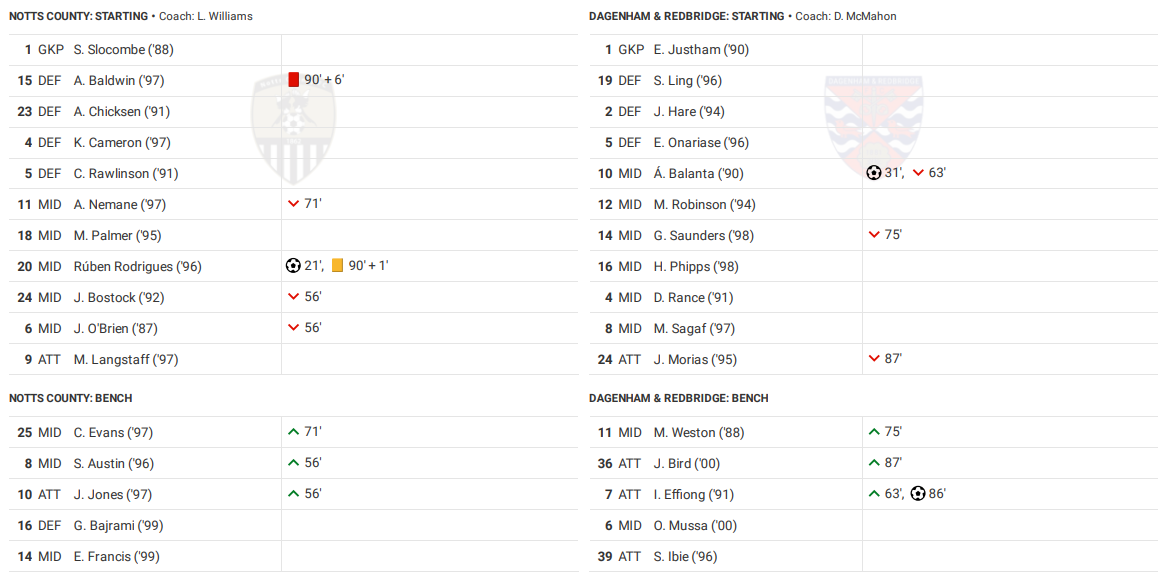Click I. Effiong's goal ball icon
The height and width of the screenshot is (583, 1171).
(x=918, y=494)
